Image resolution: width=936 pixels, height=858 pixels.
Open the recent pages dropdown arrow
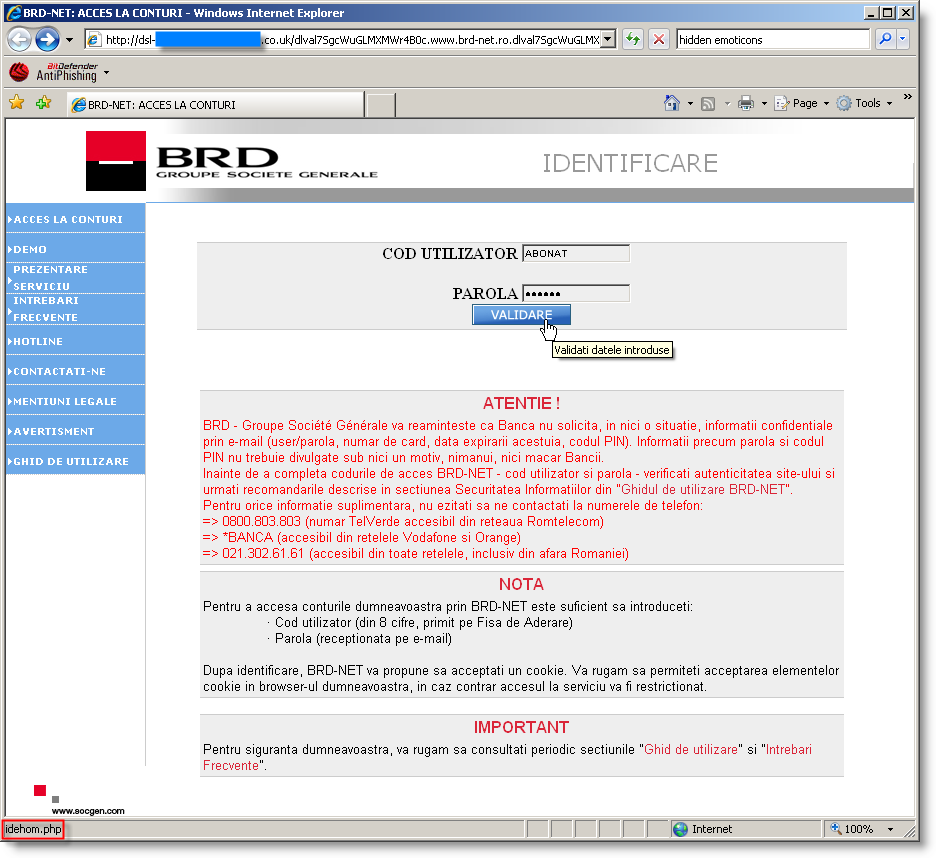click(70, 40)
